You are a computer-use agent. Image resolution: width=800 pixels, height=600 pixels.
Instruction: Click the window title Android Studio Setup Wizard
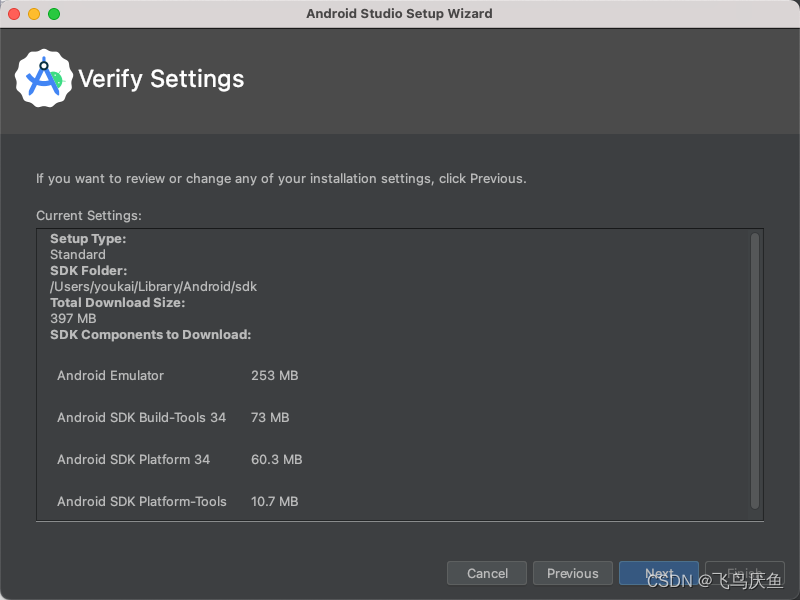399,14
